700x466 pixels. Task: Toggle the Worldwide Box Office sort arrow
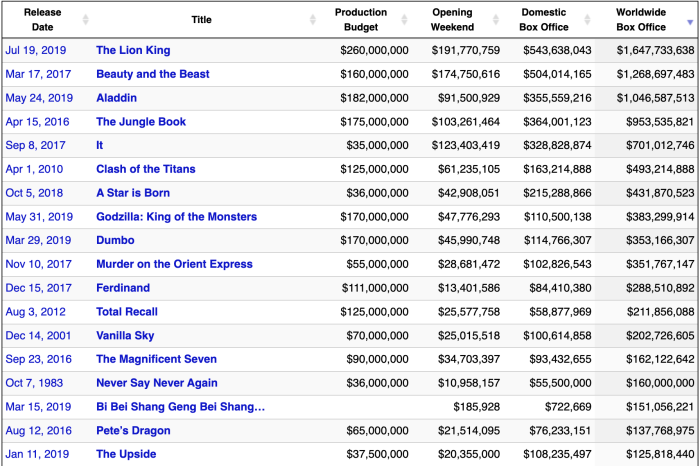coord(689,20)
